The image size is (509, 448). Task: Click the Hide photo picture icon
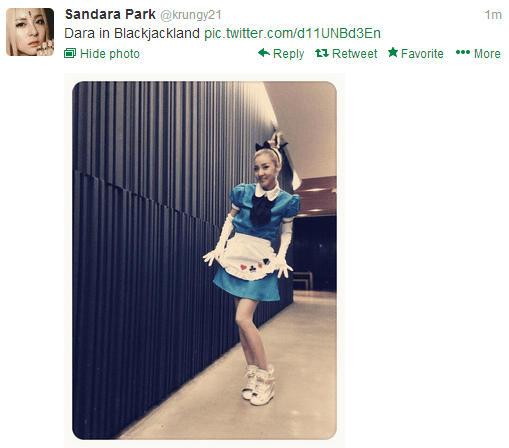pyautogui.click(x=70, y=53)
